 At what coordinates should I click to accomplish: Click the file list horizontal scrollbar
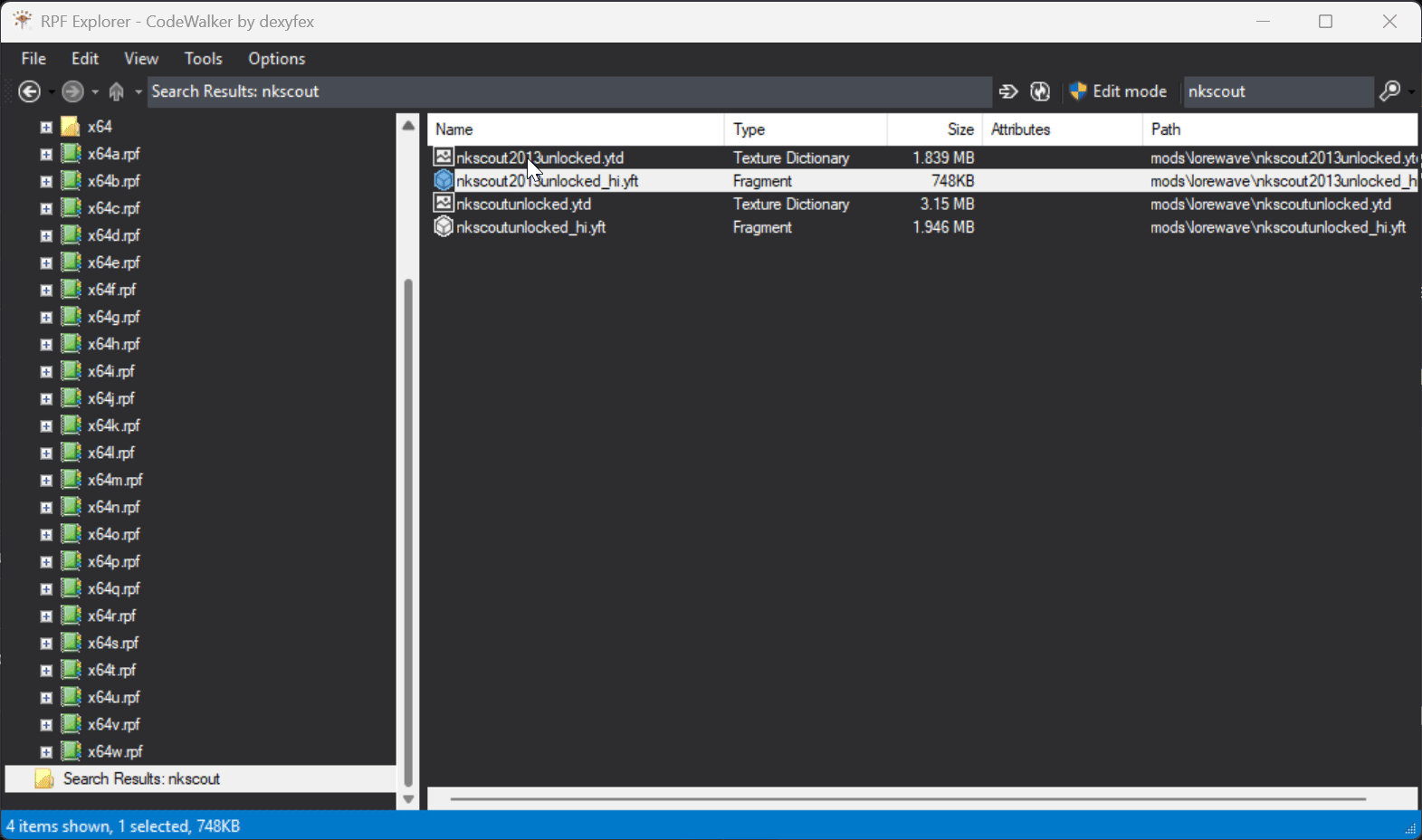[907, 799]
